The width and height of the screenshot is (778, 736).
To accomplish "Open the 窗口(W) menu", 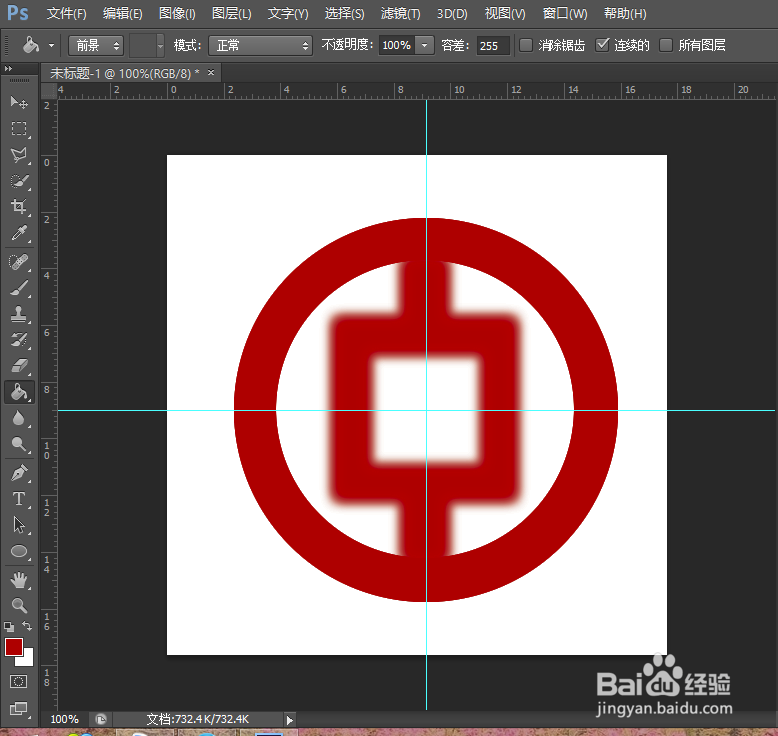I will [565, 13].
